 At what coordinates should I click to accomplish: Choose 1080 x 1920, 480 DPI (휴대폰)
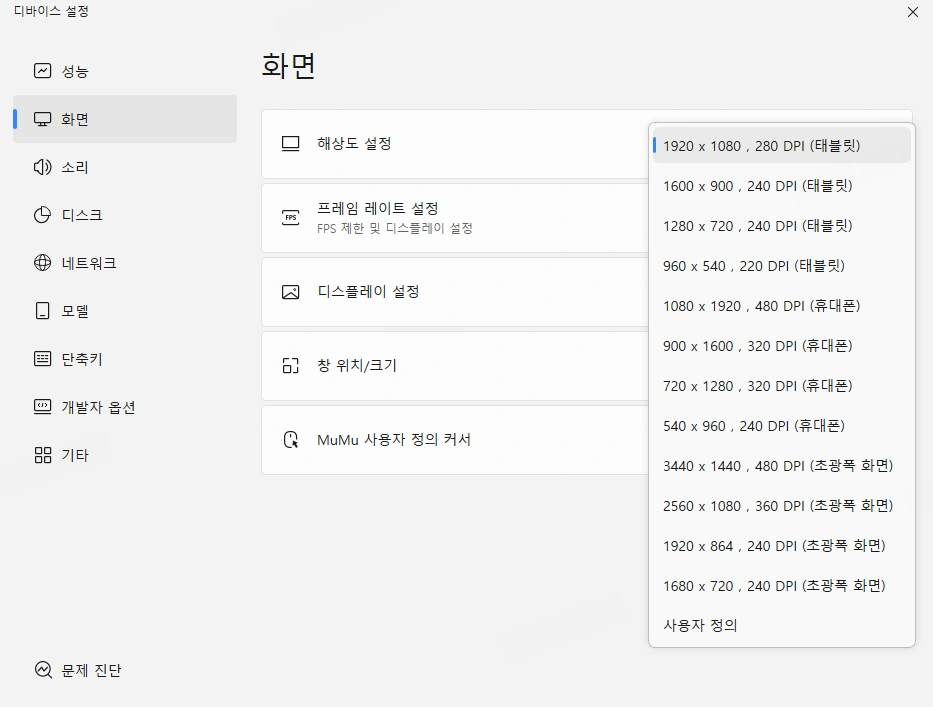point(782,306)
